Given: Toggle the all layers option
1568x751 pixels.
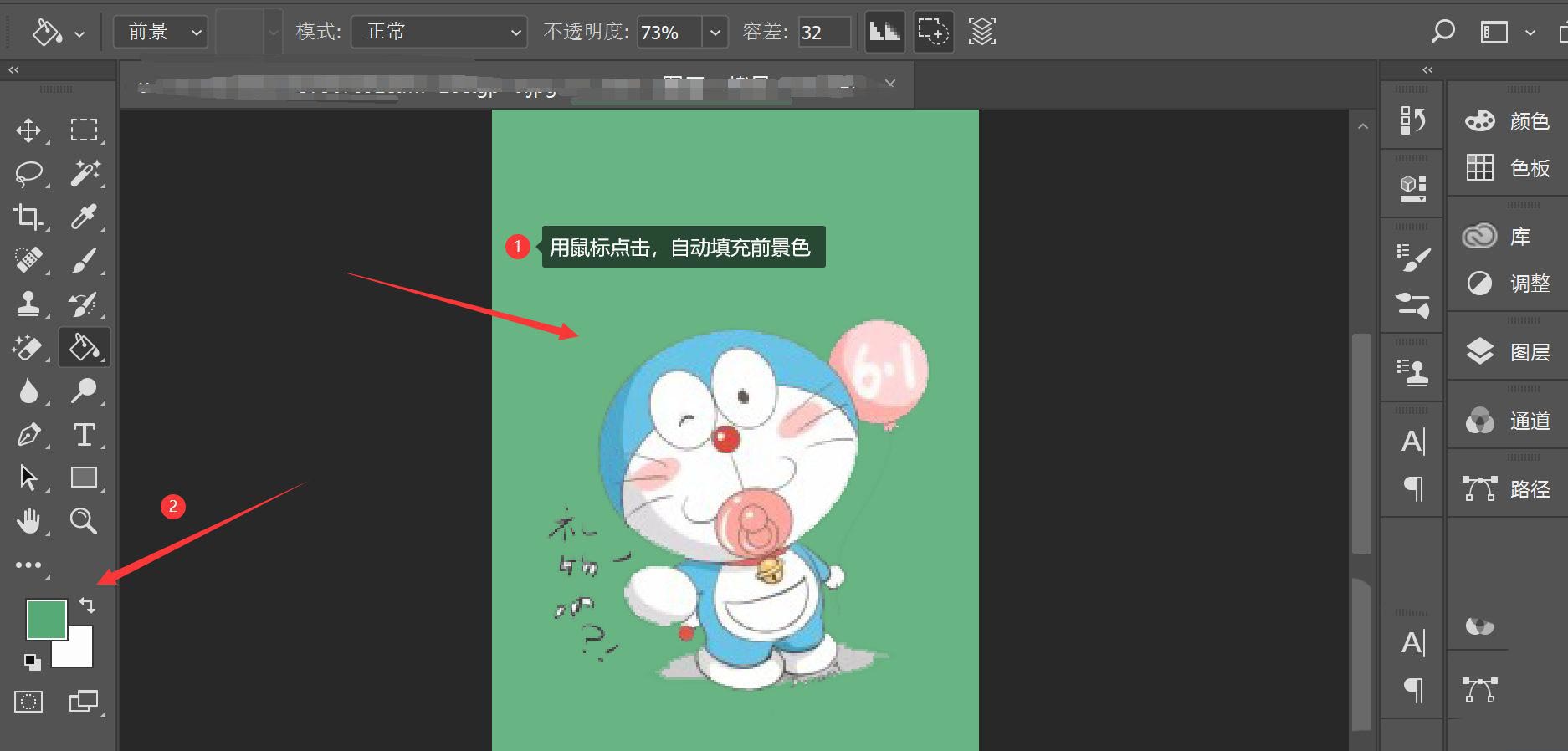Looking at the screenshot, I should (982, 33).
